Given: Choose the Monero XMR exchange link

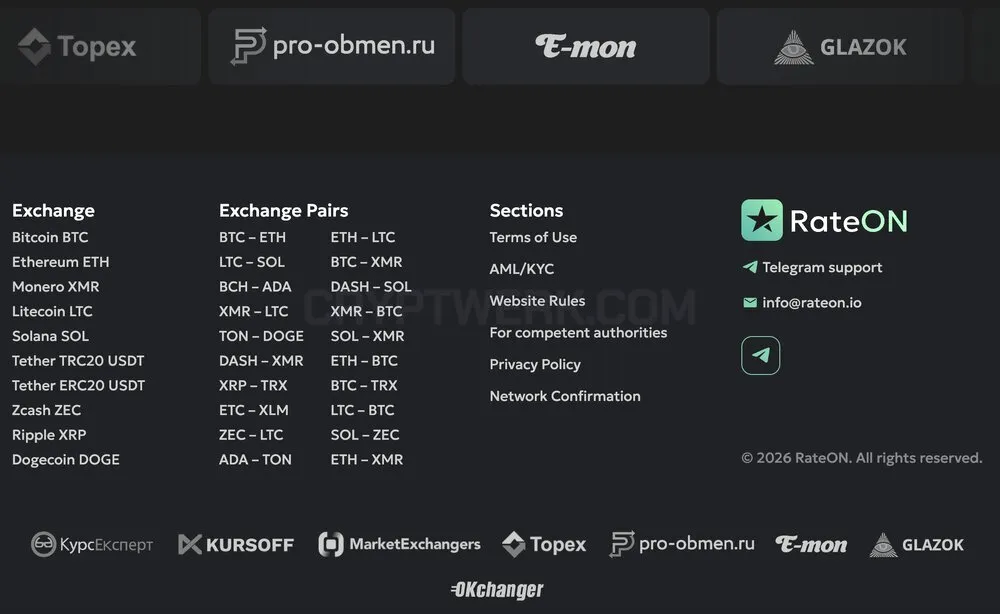Looking at the screenshot, I should tap(55, 286).
